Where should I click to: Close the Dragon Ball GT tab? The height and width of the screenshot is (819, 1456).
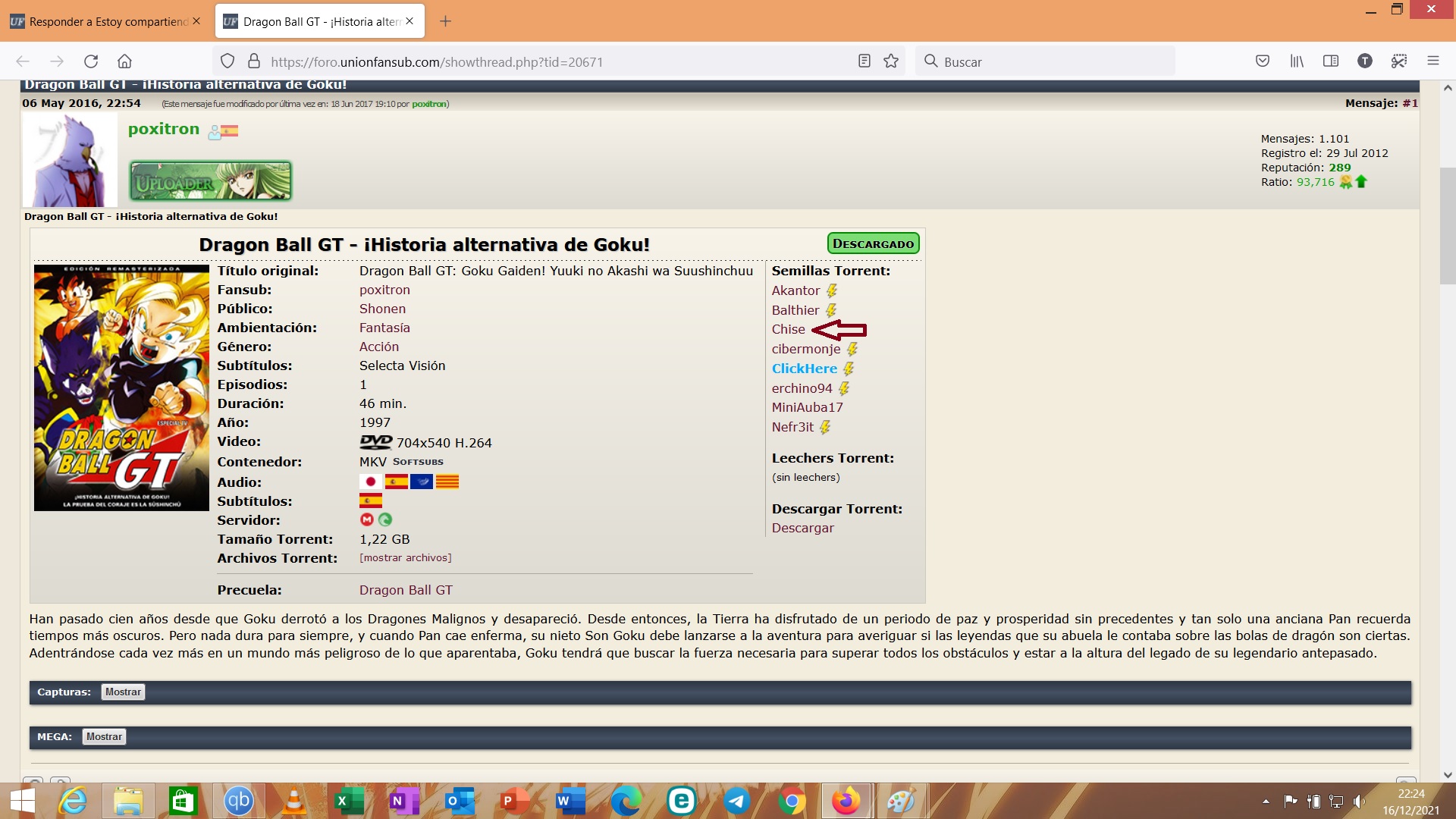pyautogui.click(x=409, y=21)
